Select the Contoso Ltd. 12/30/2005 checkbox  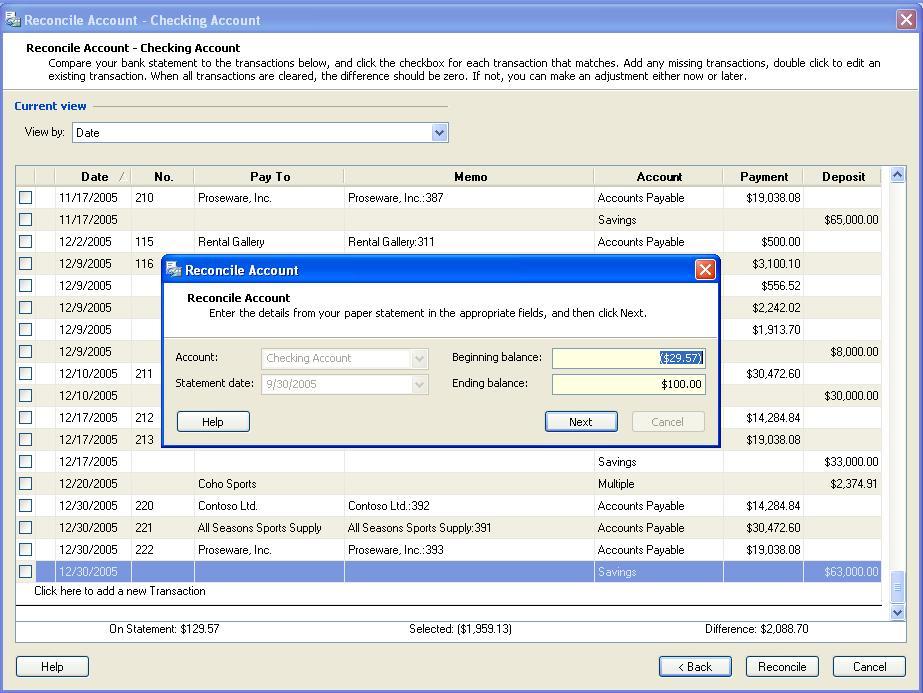pyautogui.click(x=26, y=506)
